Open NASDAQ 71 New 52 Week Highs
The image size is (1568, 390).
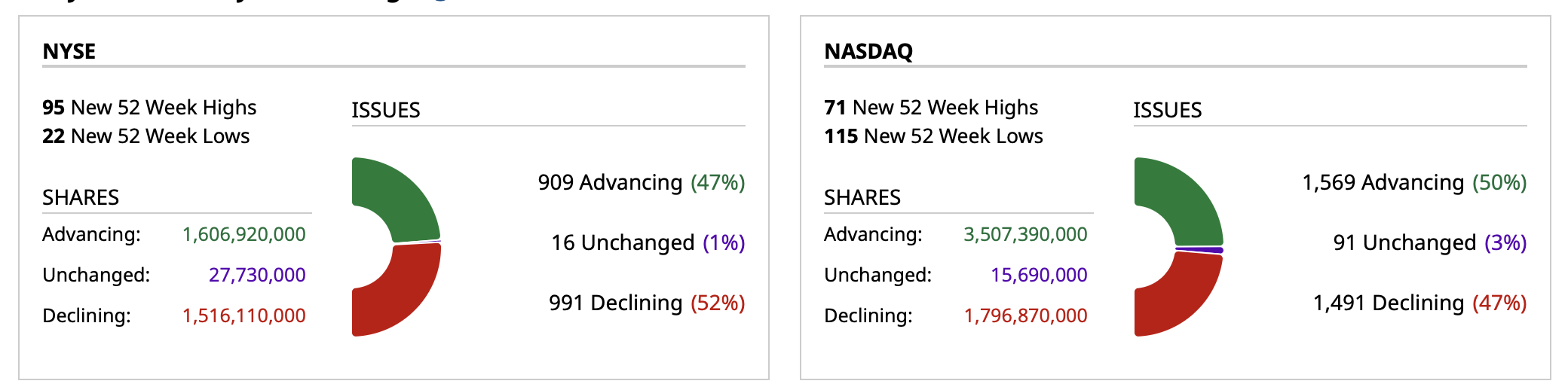pyautogui.click(x=931, y=108)
